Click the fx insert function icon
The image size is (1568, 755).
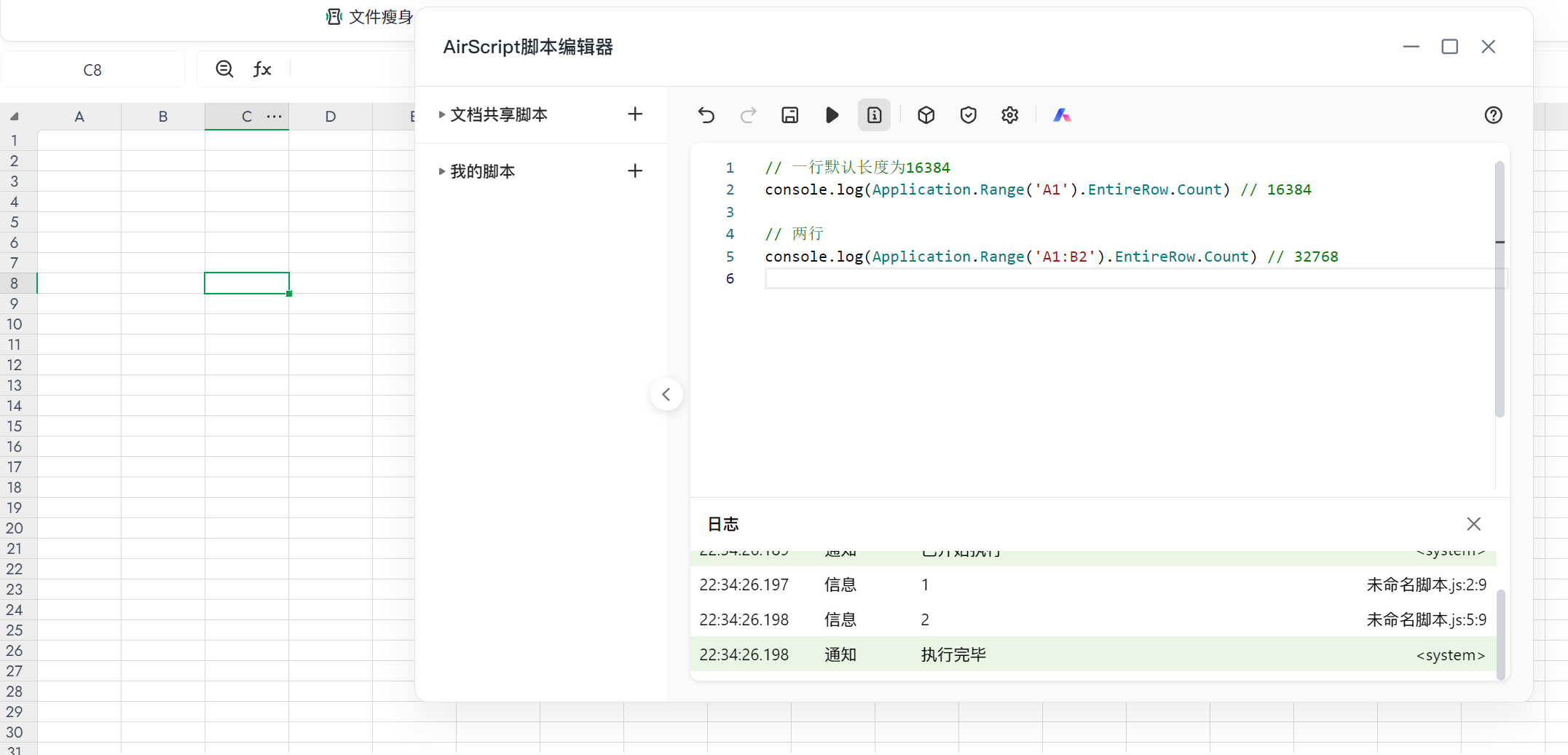point(262,69)
